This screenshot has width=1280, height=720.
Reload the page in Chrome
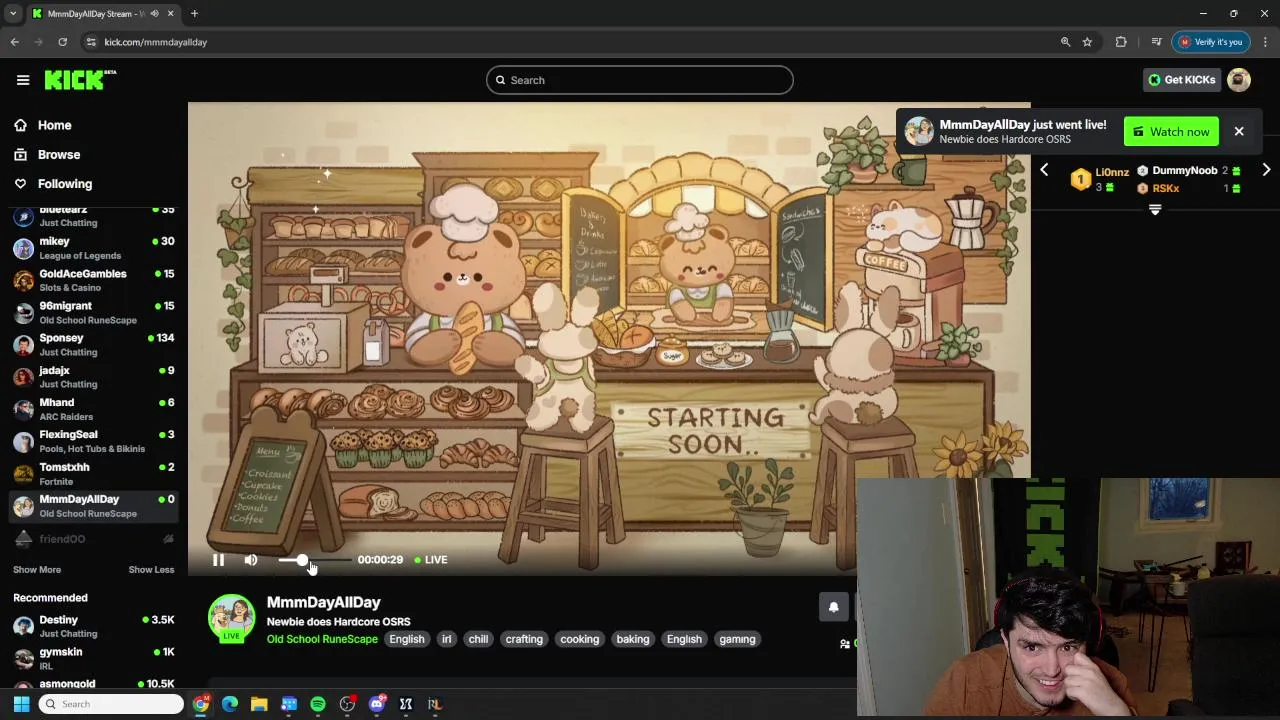pyautogui.click(x=62, y=42)
